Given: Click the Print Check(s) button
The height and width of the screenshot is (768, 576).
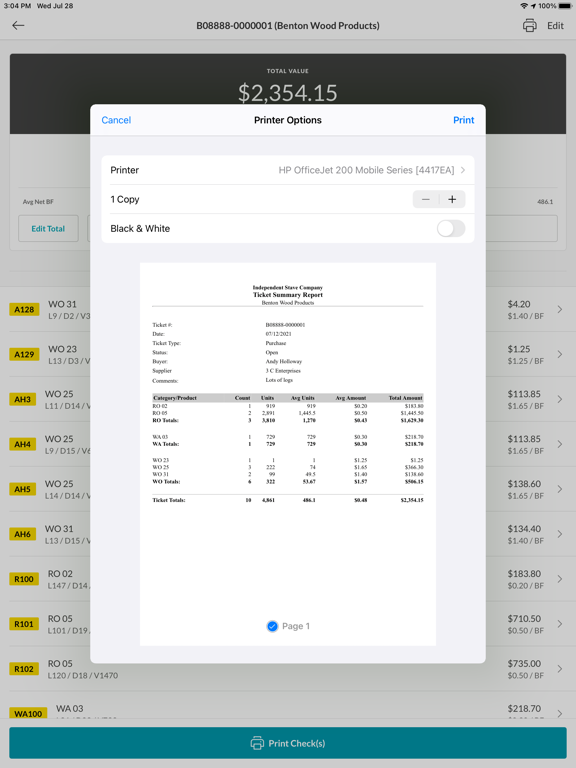Looking at the screenshot, I should [288, 743].
